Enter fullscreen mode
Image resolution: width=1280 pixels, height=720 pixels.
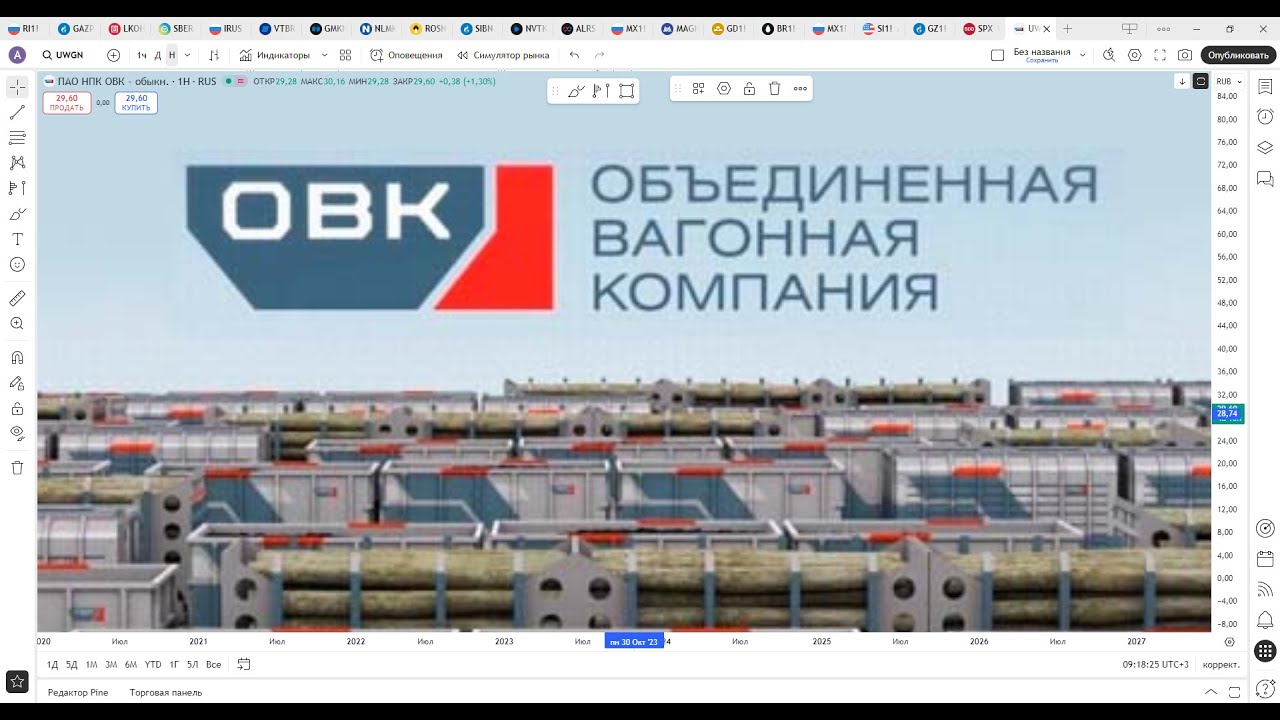point(1160,55)
